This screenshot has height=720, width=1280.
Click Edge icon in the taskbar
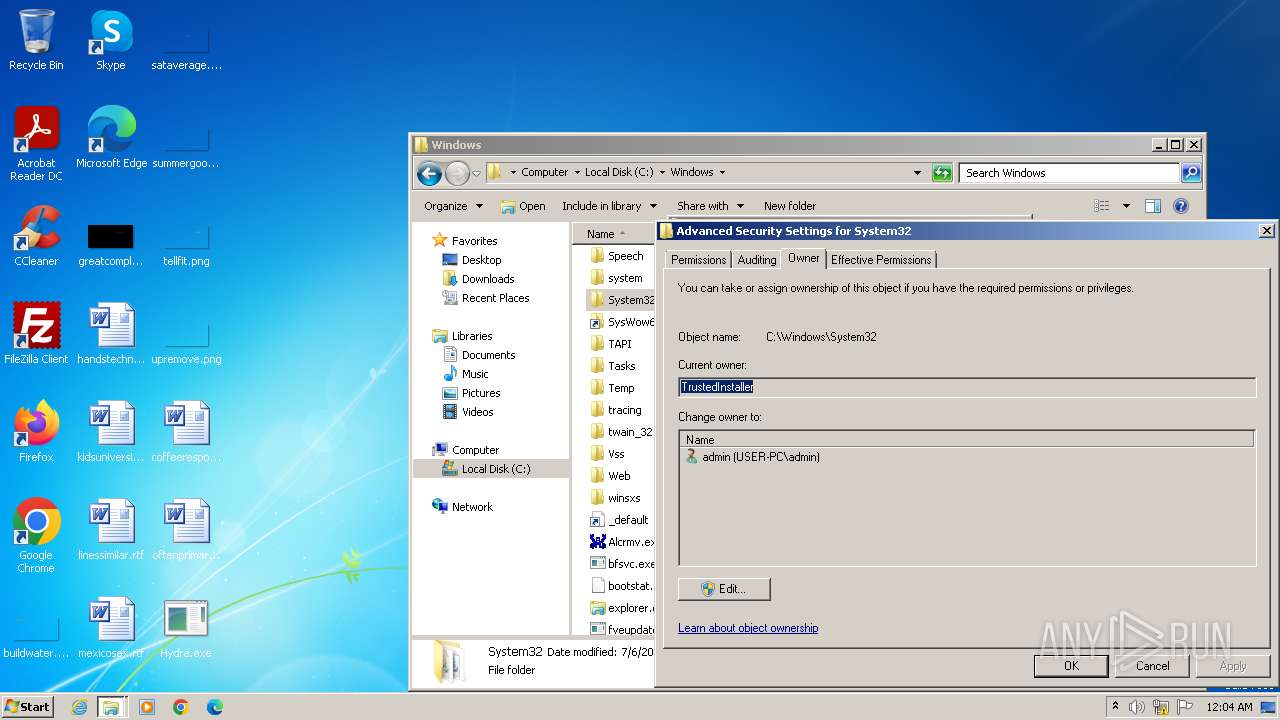215,707
